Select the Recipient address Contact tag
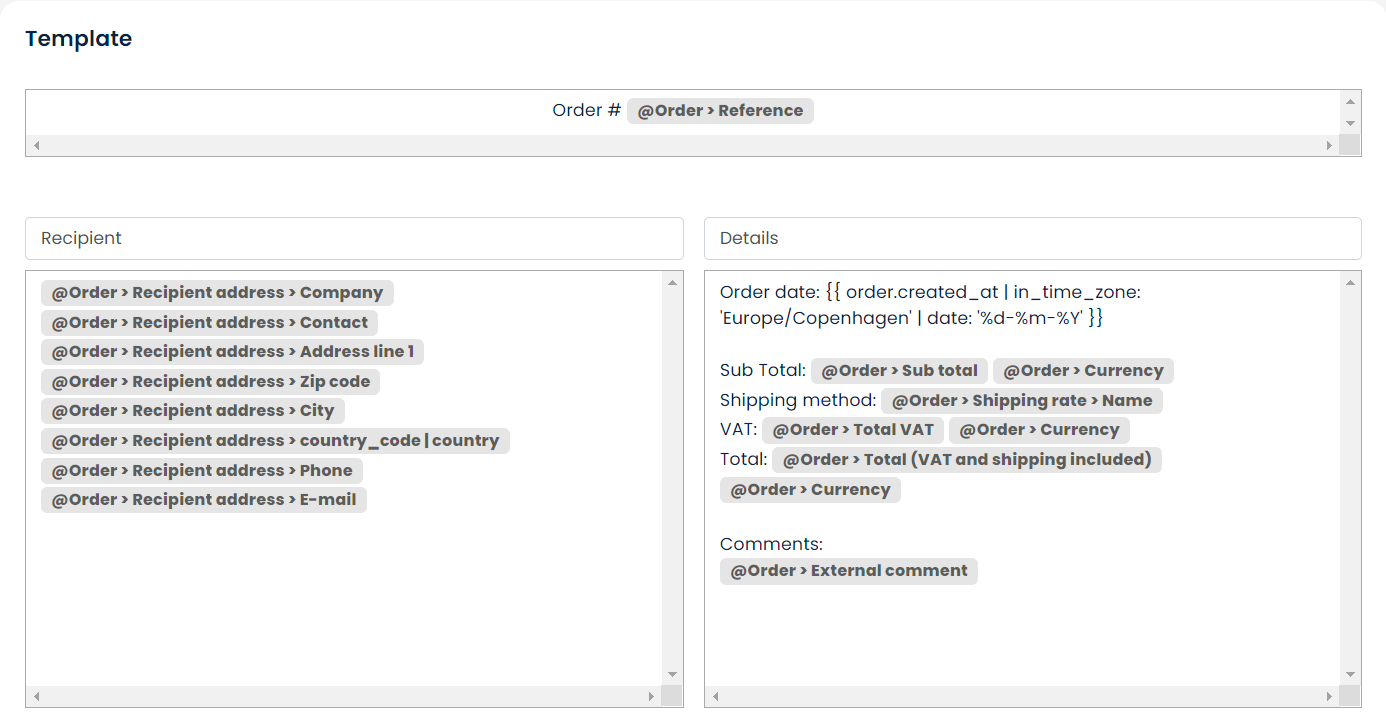Image resolution: width=1386 pixels, height=721 pixels. point(209,323)
